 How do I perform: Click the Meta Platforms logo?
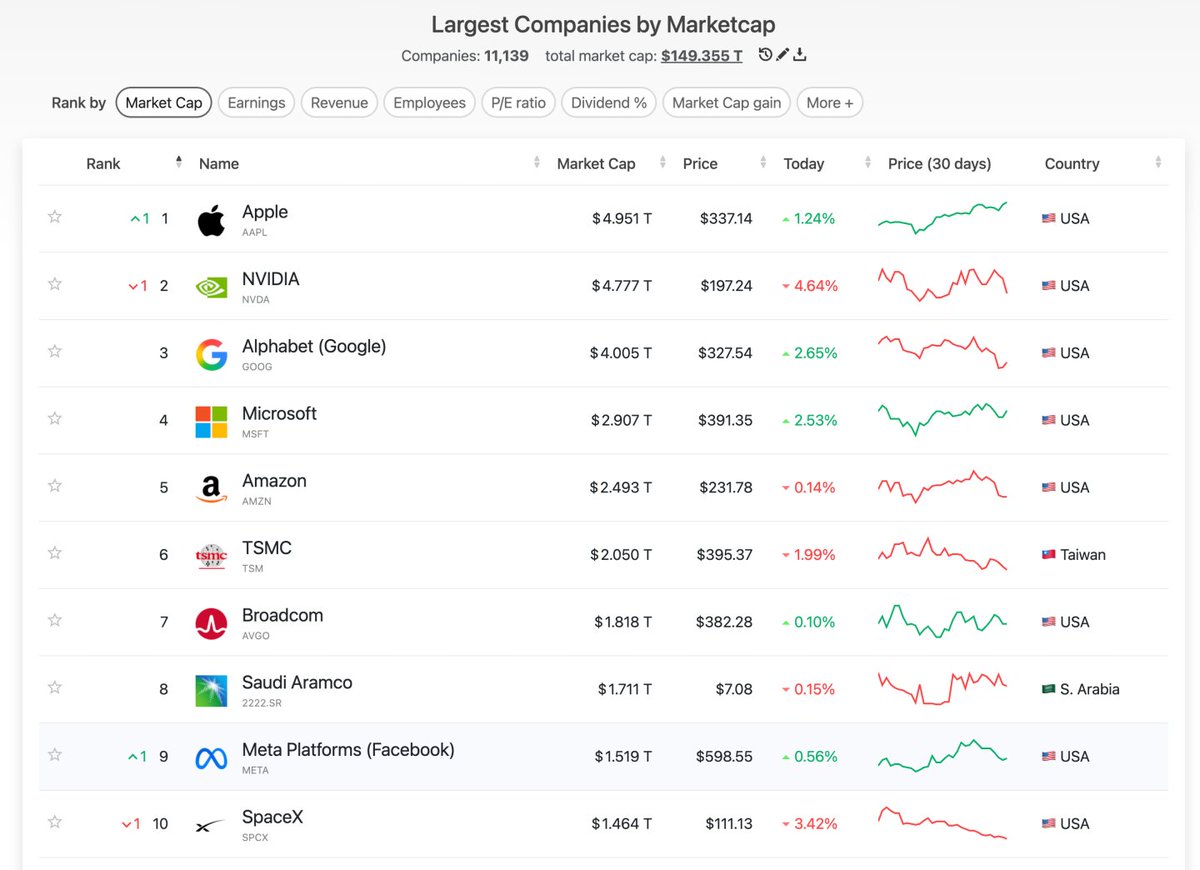click(x=211, y=758)
